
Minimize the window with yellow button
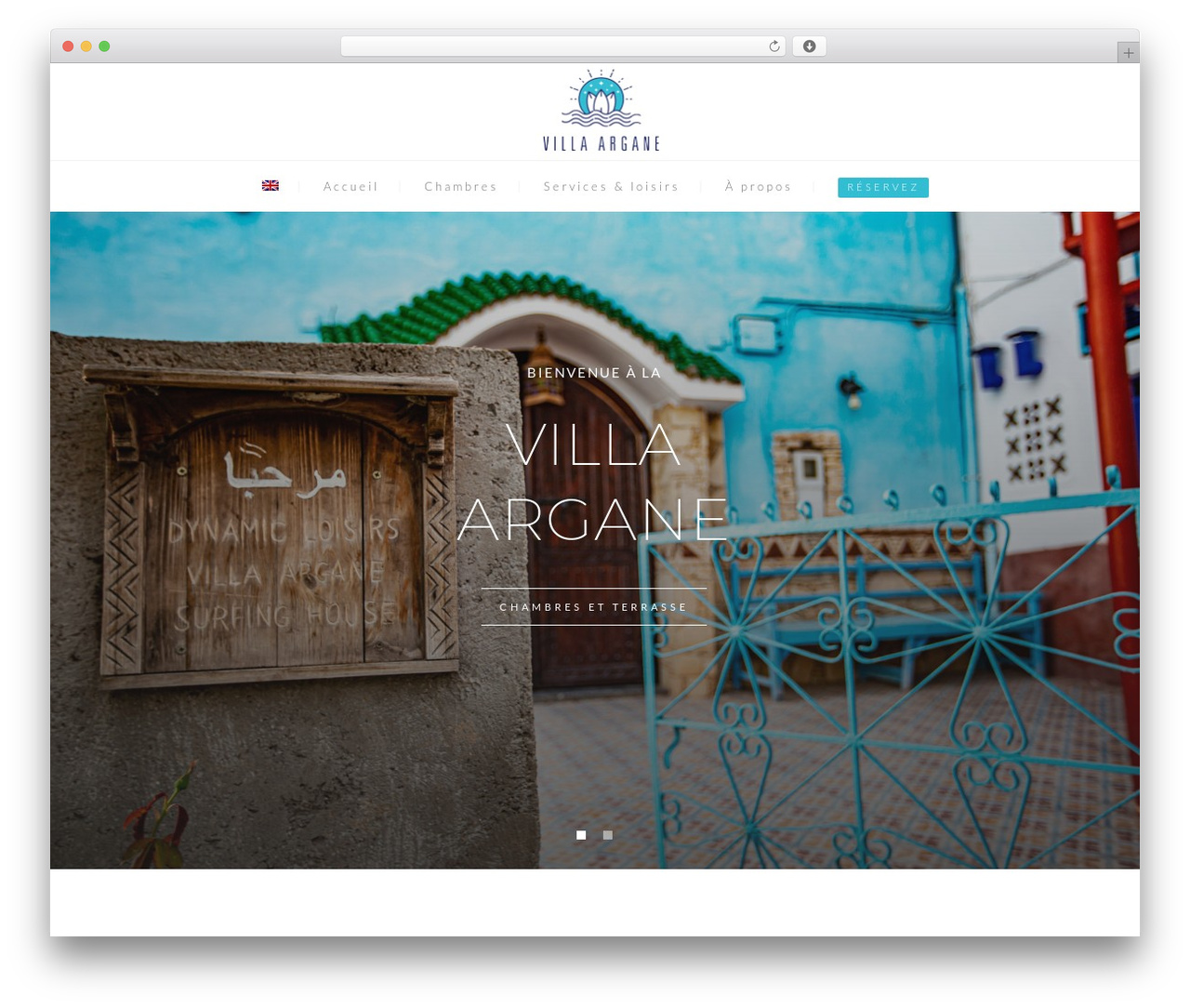point(86,46)
